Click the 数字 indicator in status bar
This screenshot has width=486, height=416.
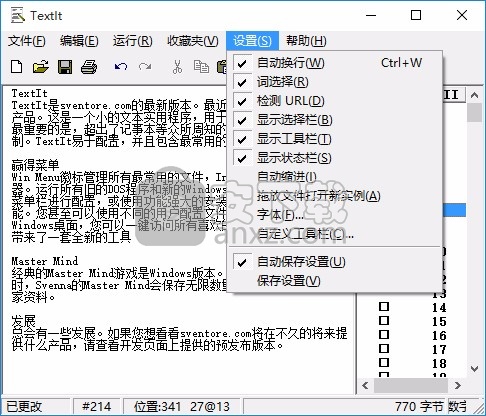pyautogui.click(x=457, y=406)
